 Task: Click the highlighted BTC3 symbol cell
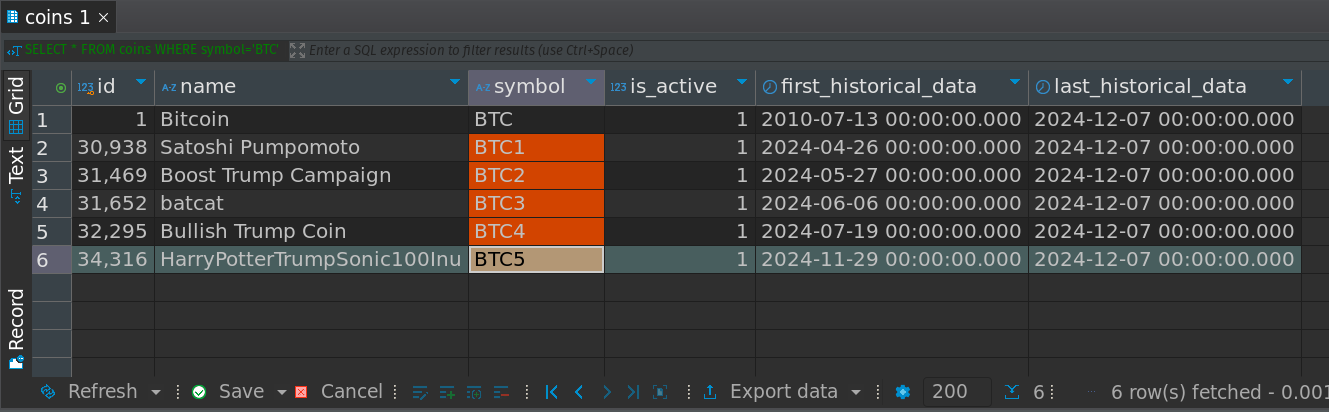pos(536,204)
